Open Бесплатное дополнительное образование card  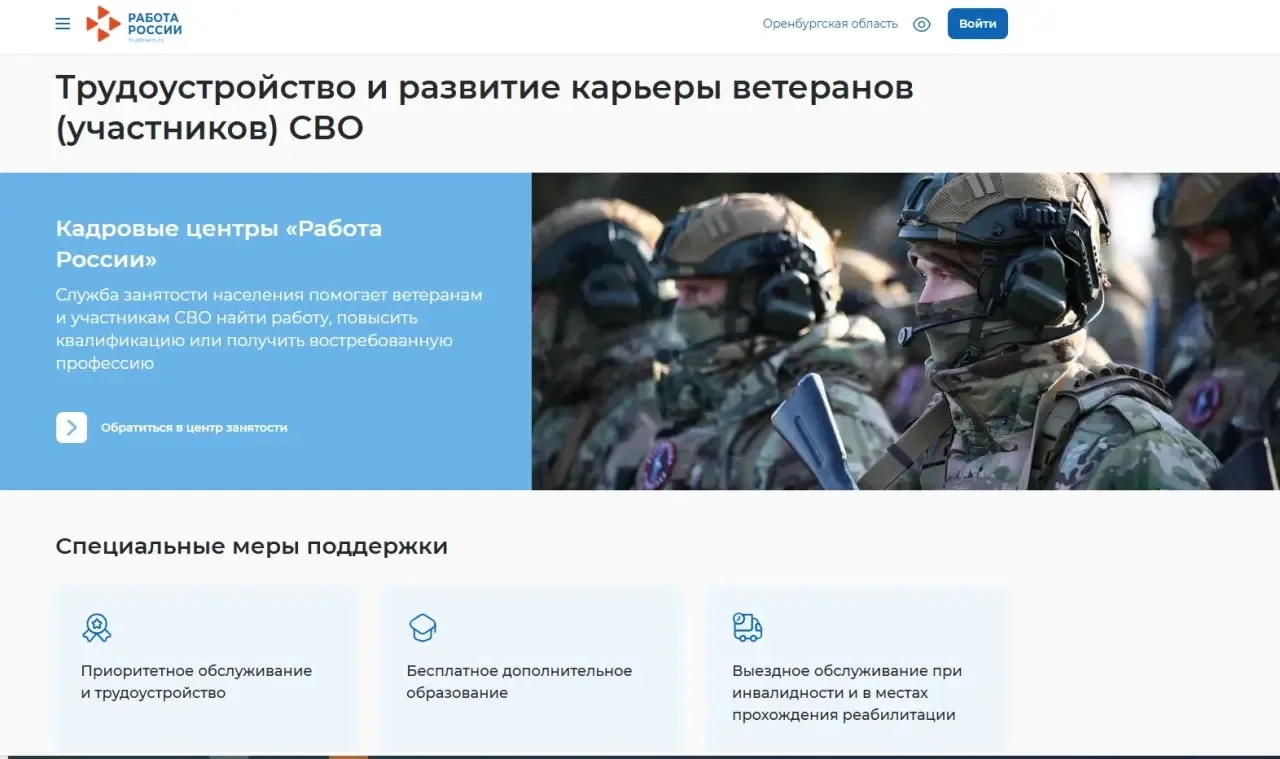(x=531, y=668)
